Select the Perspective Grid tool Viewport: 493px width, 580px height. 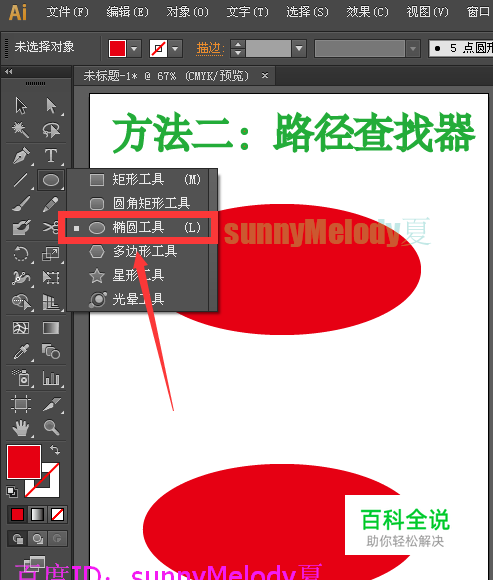[x=51, y=302]
